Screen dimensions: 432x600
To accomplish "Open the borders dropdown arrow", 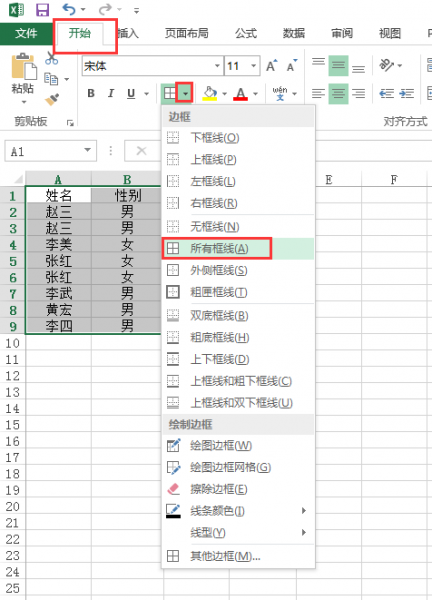I will 185,93.
